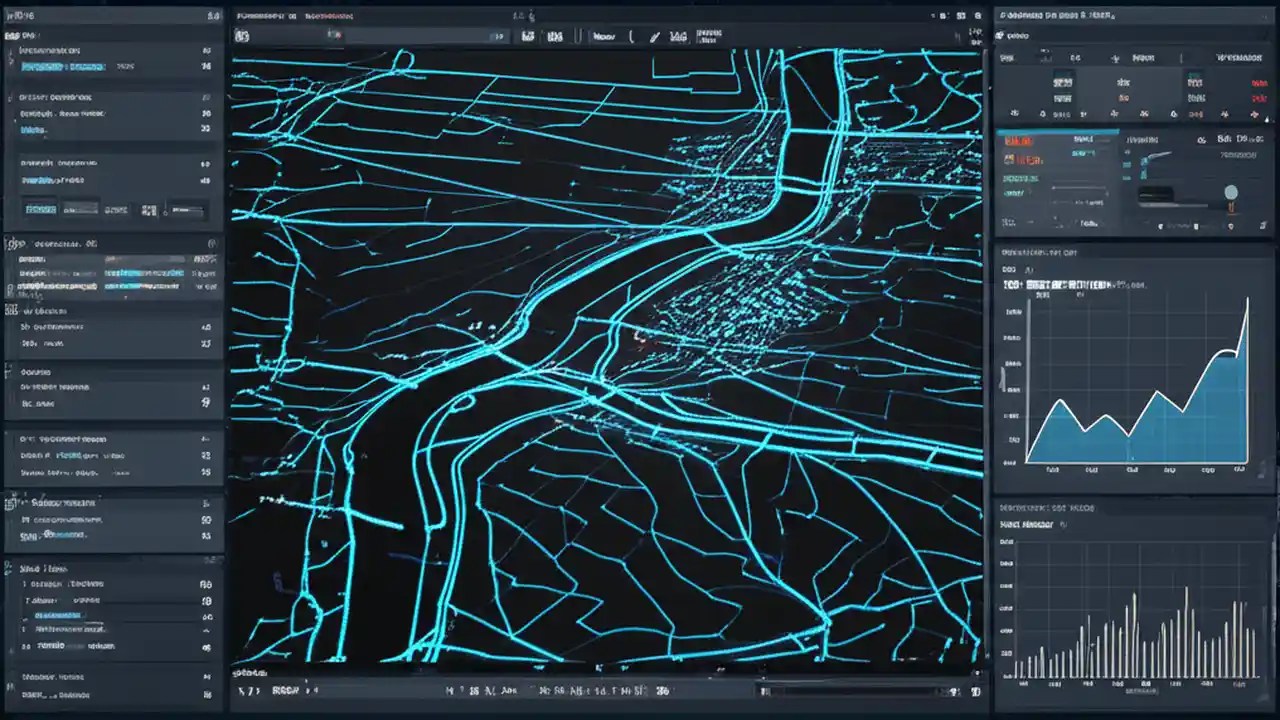Toggle the circular teal dial in the right control panel
This screenshot has height=720, width=1280.
[x=1231, y=190]
